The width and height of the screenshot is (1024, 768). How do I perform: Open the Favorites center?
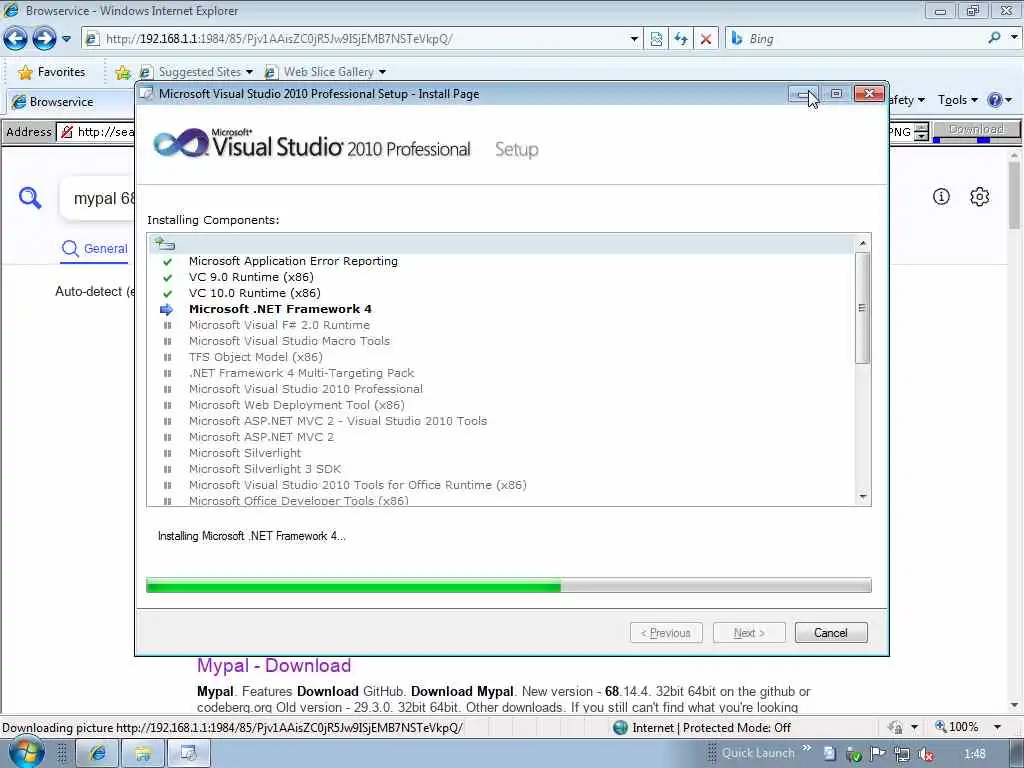click(x=52, y=72)
